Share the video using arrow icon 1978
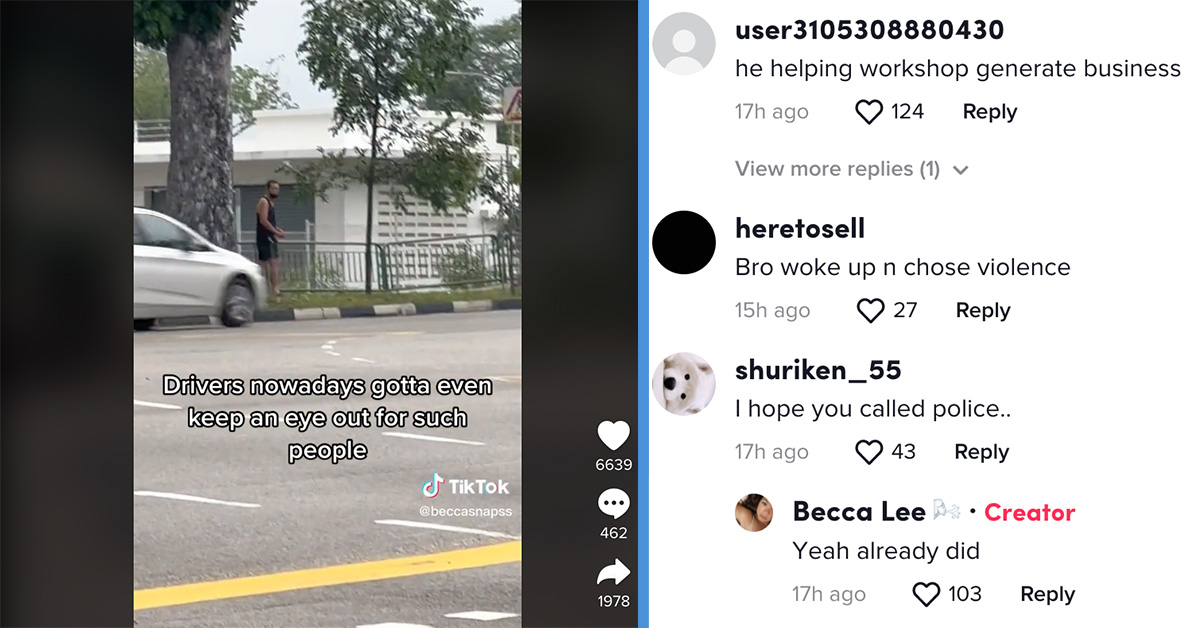The height and width of the screenshot is (628, 1200). tap(613, 572)
